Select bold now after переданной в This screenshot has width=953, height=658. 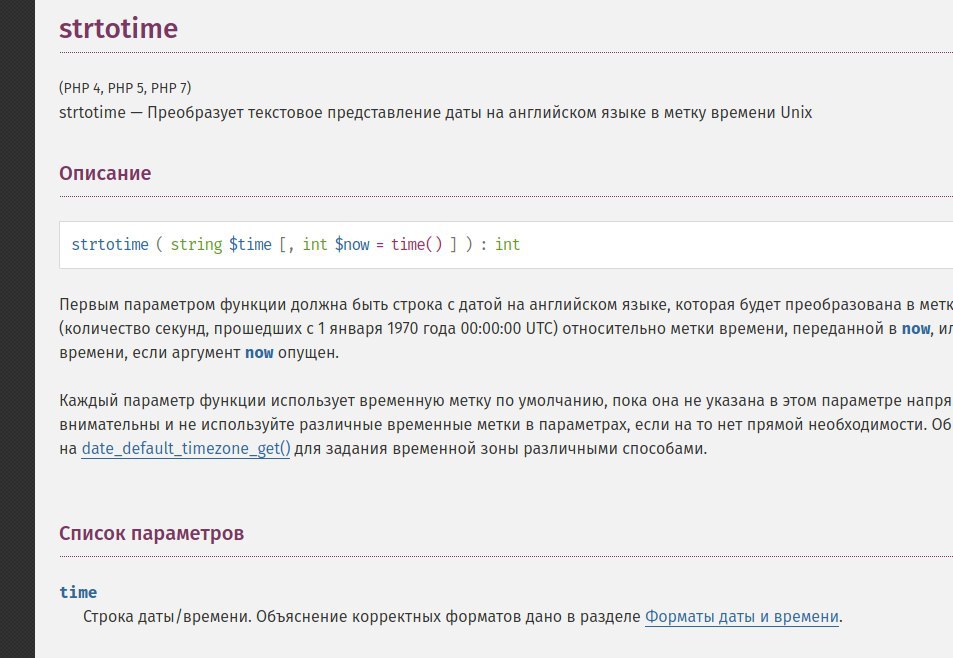click(916, 329)
